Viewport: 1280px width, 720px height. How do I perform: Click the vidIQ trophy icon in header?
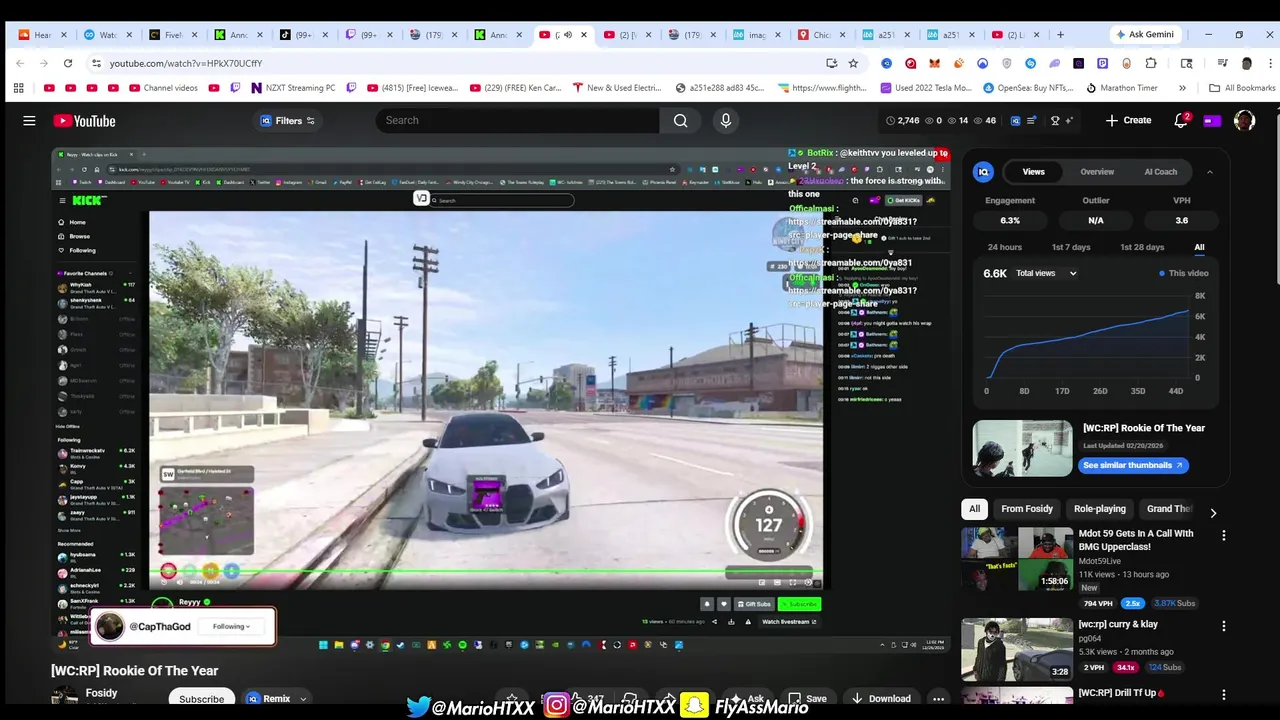tap(1054, 121)
